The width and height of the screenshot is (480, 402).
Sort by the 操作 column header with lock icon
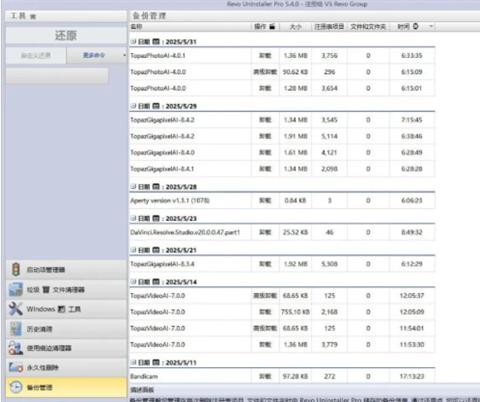click(x=265, y=26)
